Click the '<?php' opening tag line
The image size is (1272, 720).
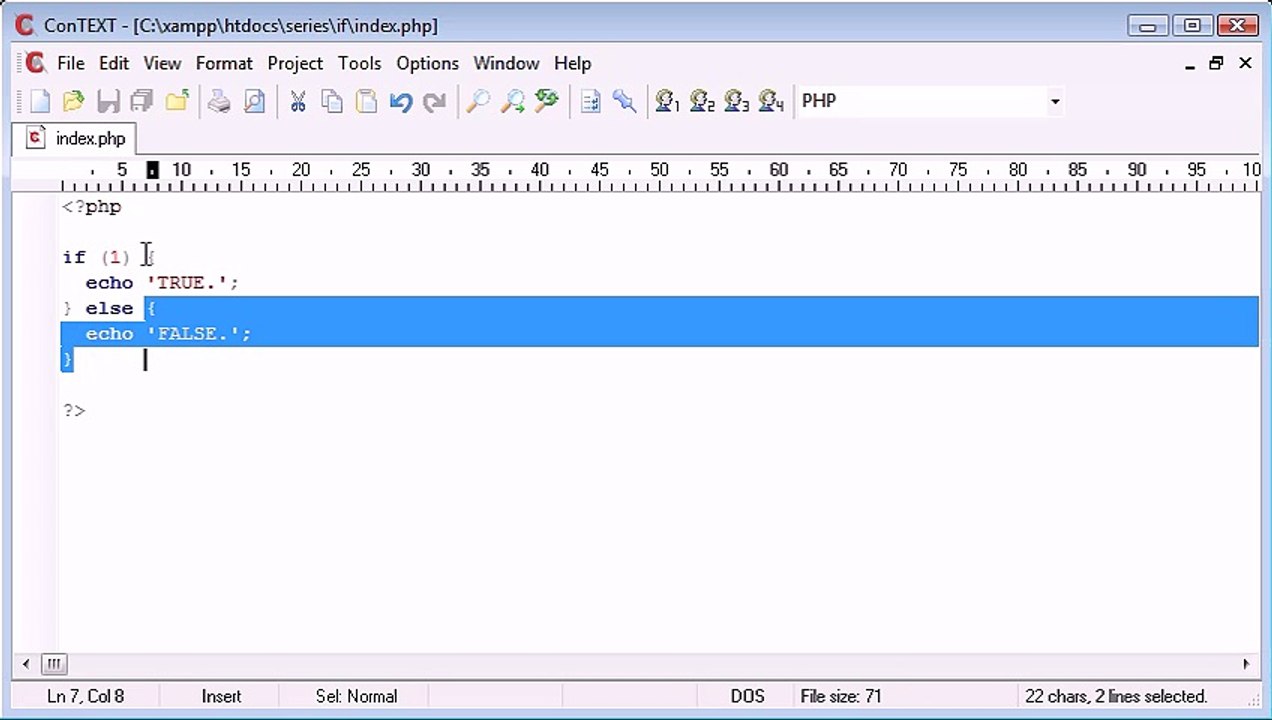pos(92,207)
